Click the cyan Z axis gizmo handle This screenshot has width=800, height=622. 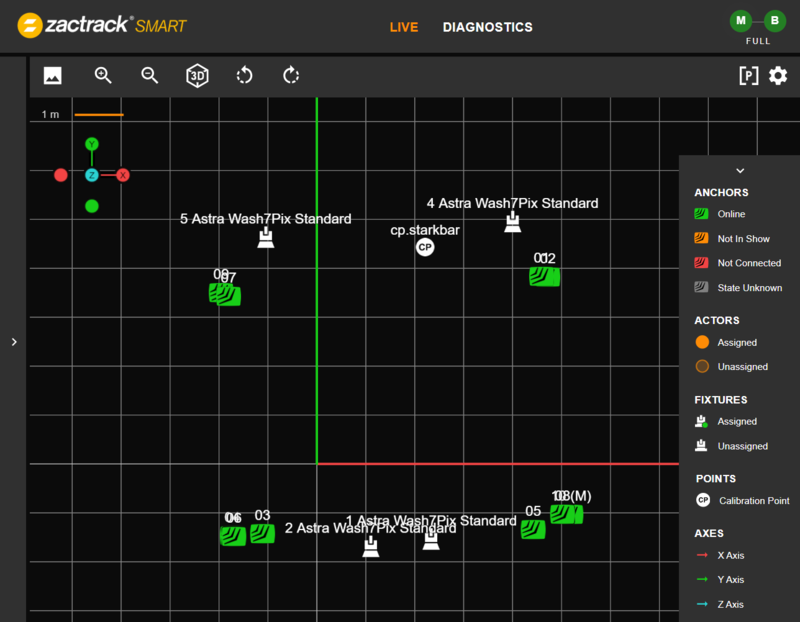pyautogui.click(x=92, y=175)
